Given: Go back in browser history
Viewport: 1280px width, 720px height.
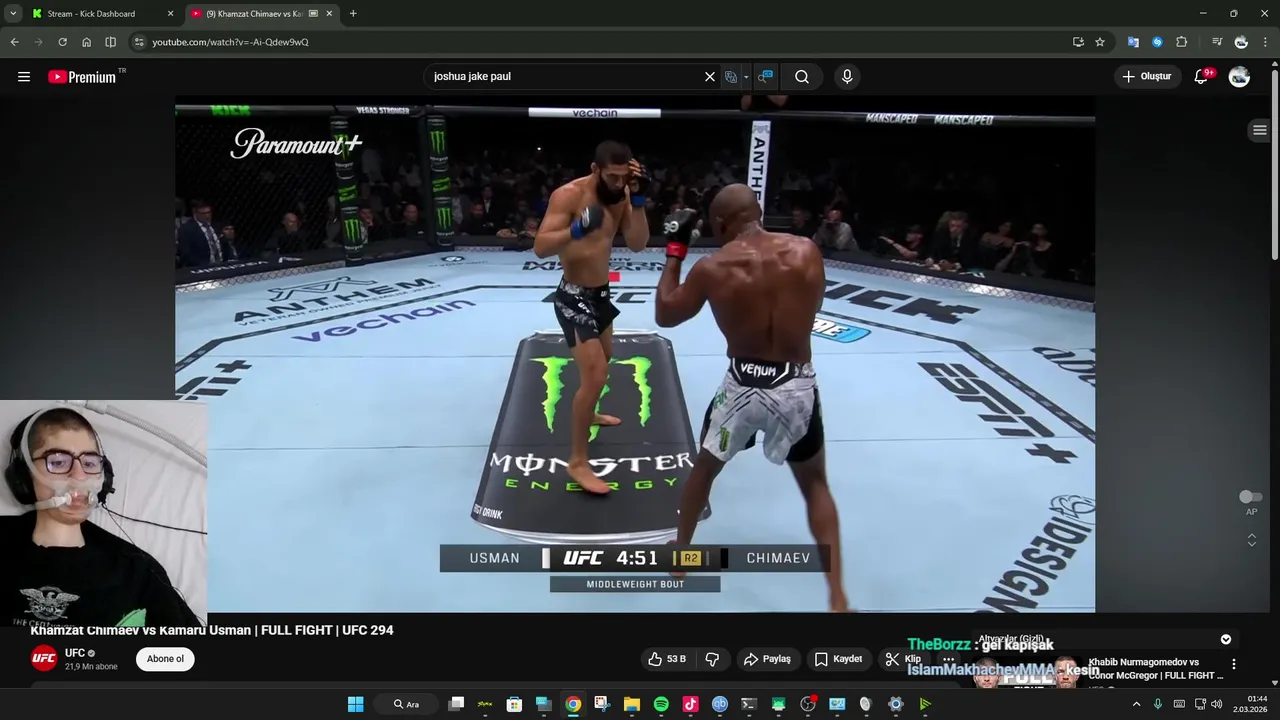Looking at the screenshot, I should click(14, 42).
